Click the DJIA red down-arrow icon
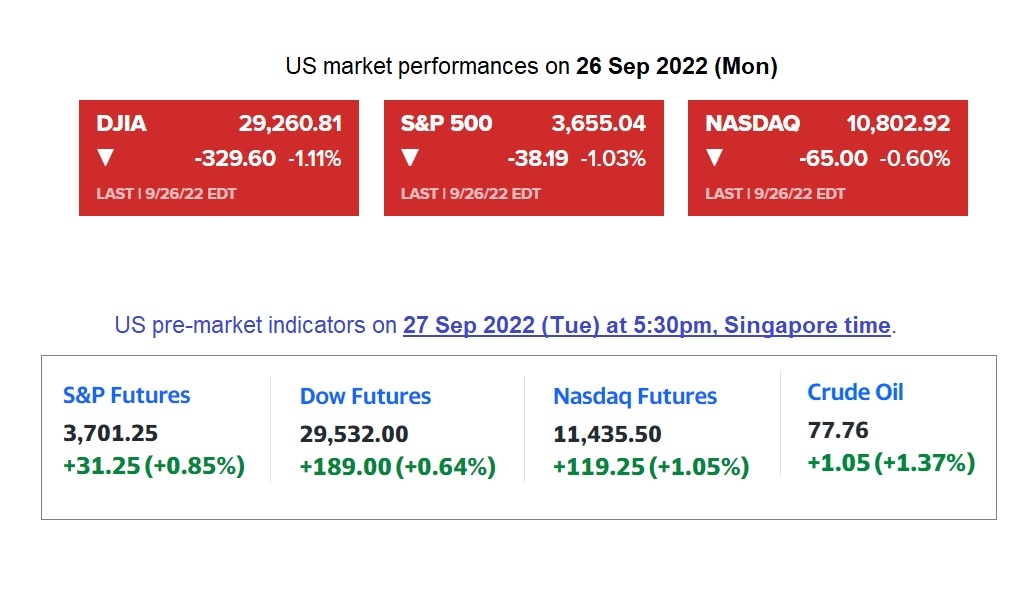Viewport: 1032px width, 604px height. pyautogui.click(x=105, y=158)
